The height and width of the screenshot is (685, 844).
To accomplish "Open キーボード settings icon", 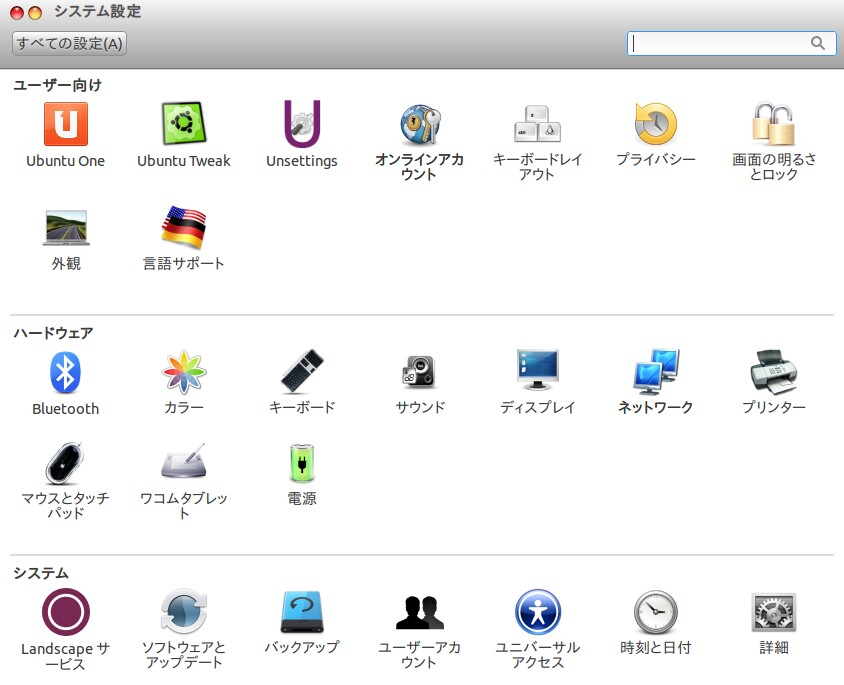I will (301, 372).
